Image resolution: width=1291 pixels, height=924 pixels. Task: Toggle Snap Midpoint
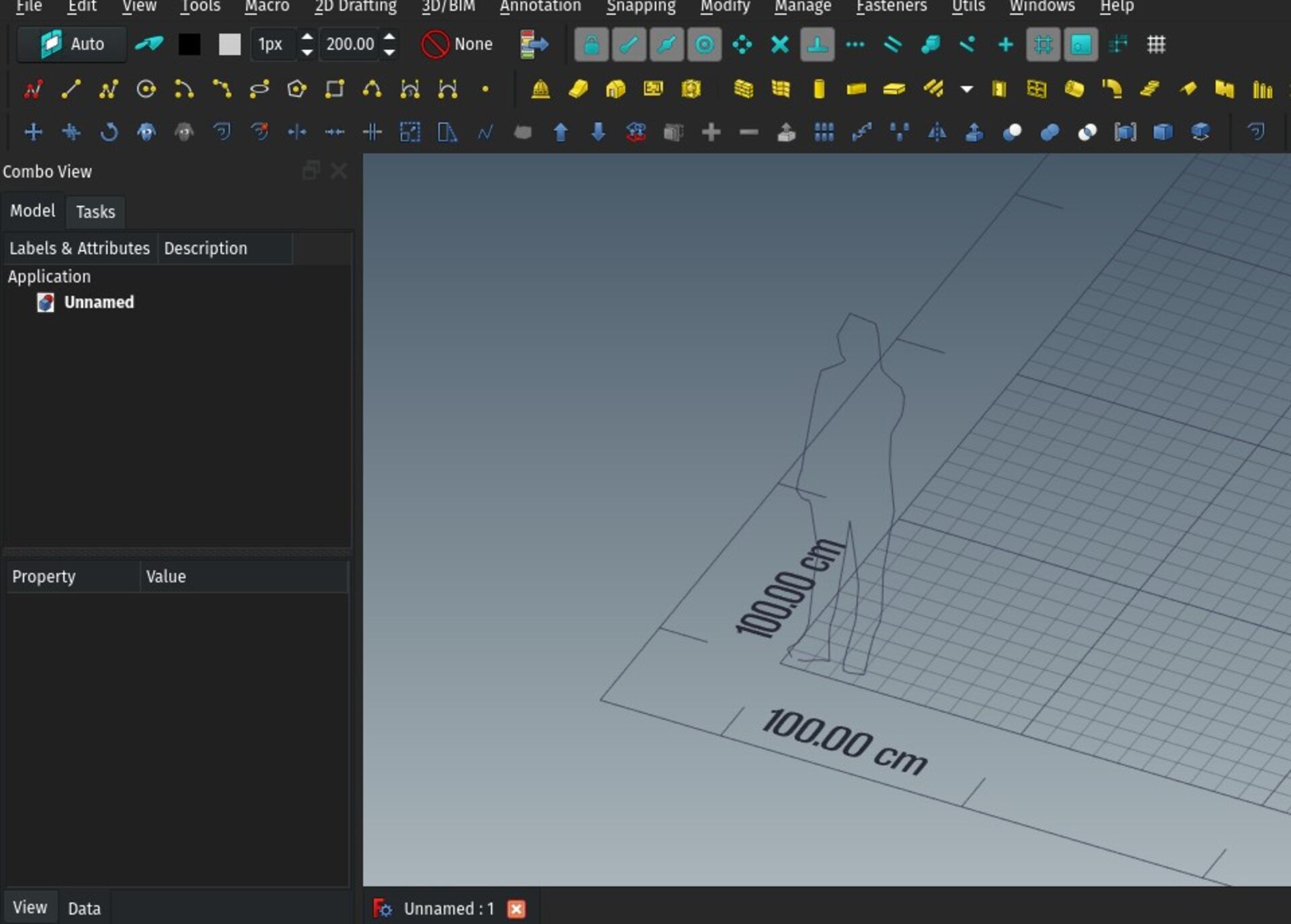666,44
